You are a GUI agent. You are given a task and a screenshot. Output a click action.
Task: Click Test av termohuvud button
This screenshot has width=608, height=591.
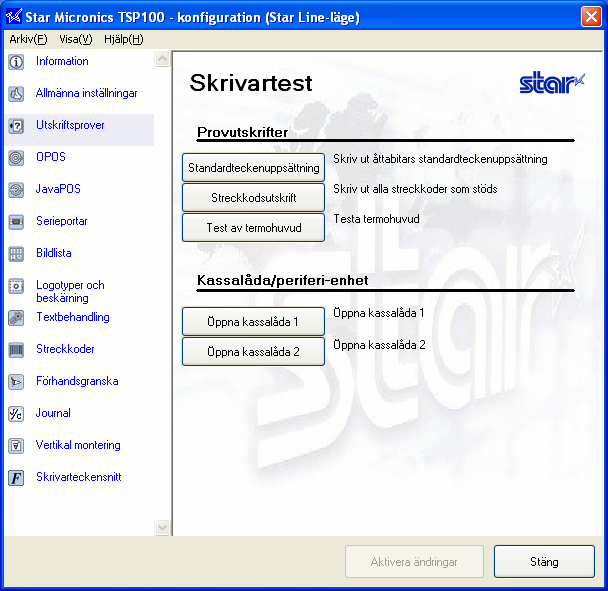point(253,227)
